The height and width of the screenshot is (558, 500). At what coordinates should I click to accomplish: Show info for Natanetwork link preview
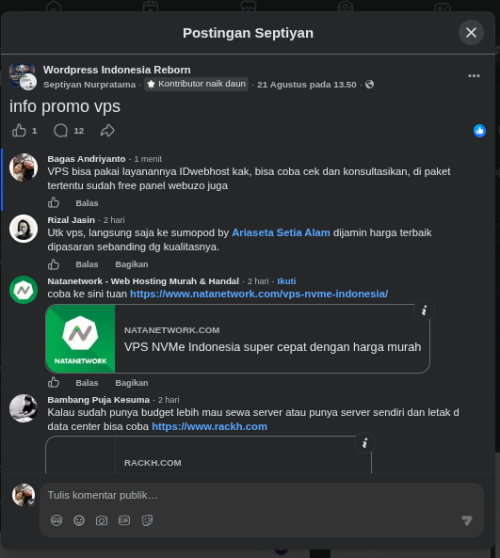pos(424,310)
